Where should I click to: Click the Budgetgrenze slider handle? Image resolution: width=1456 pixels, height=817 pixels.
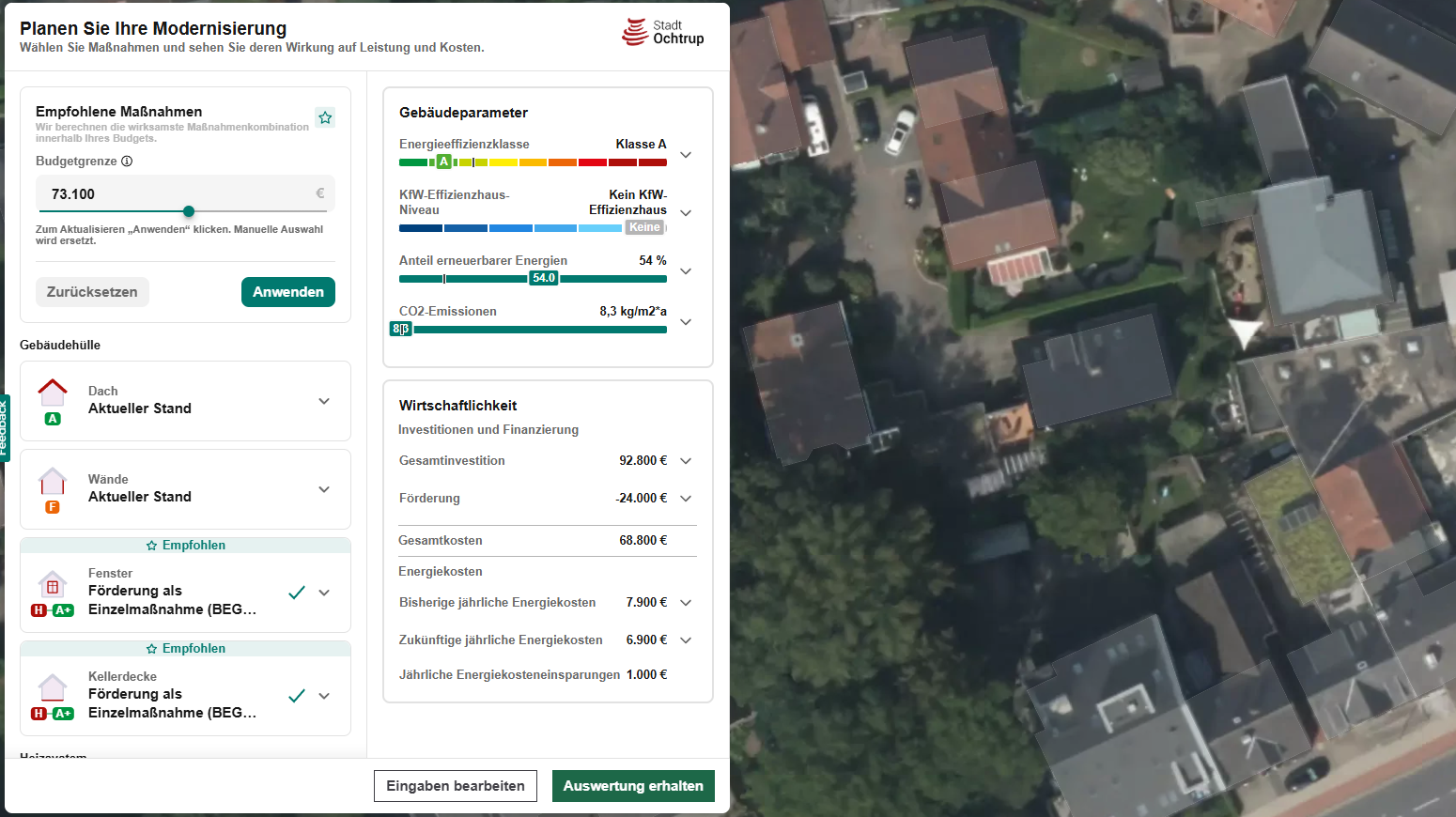189,211
